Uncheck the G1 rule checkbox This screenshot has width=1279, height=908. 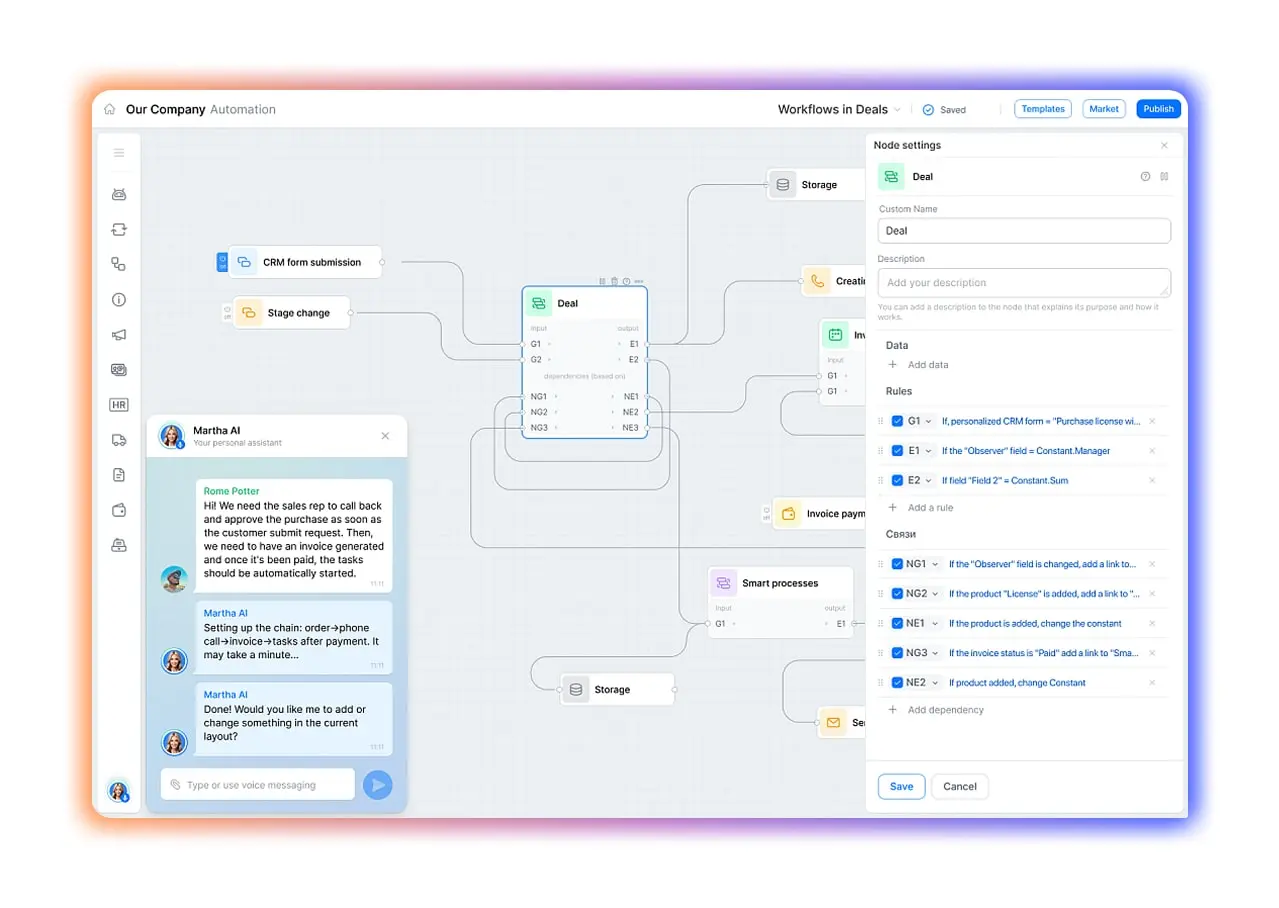coord(897,421)
